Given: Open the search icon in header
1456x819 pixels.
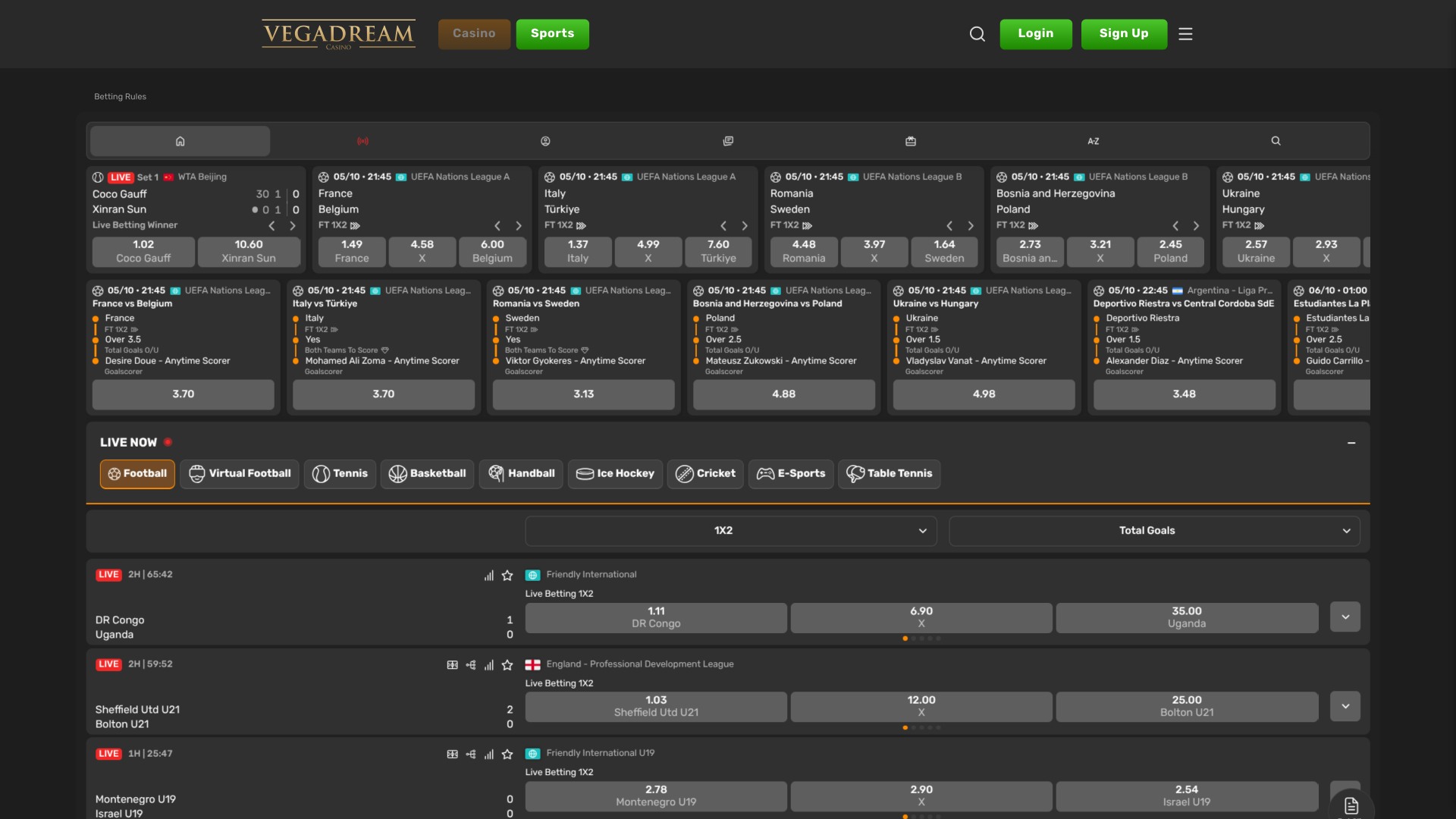Looking at the screenshot, I should [977, 34].
